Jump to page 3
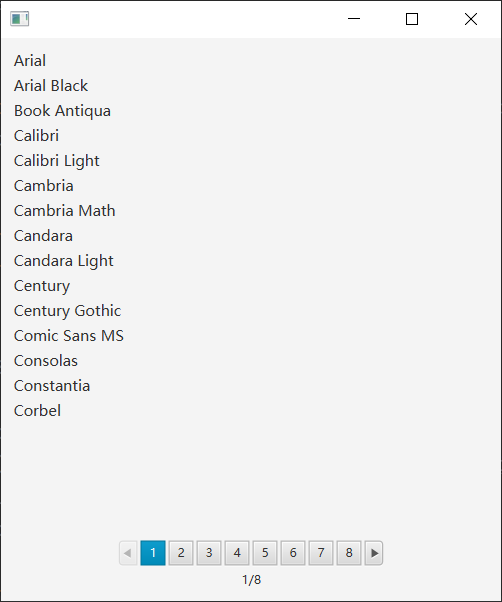The image size is (502, 602). [x=209, y=553]
